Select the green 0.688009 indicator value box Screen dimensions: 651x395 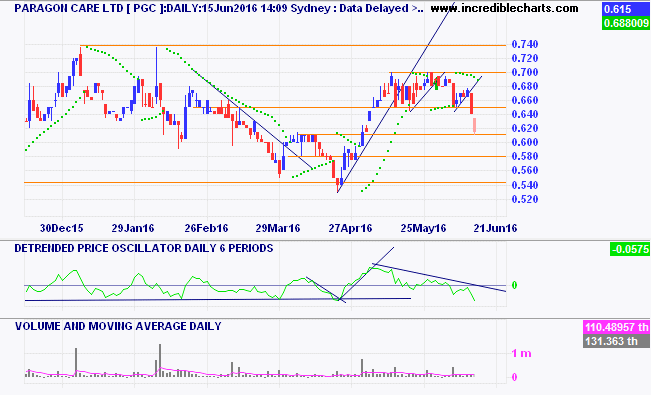[625, 23]
